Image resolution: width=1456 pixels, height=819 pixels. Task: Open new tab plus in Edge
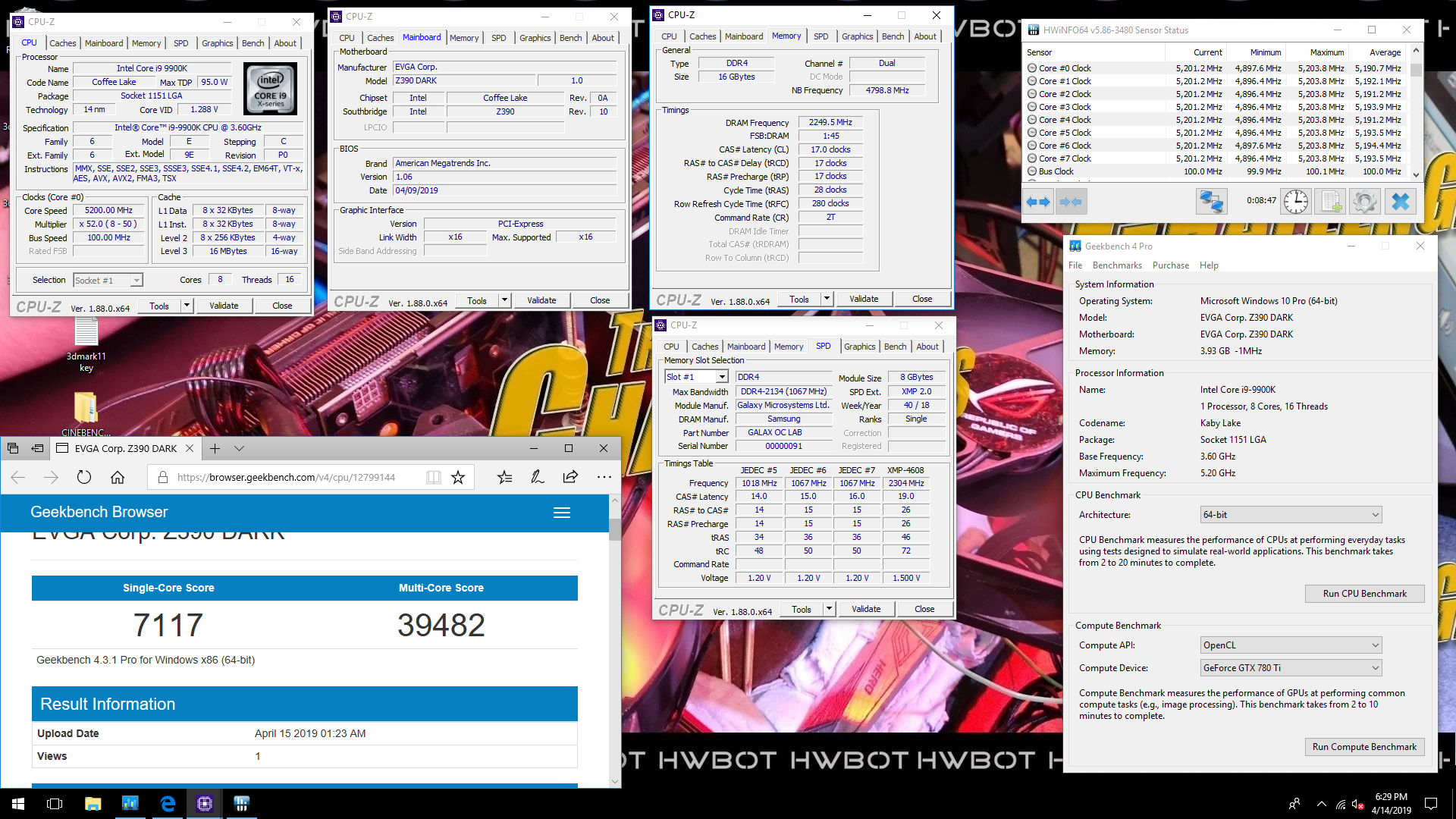215,448
